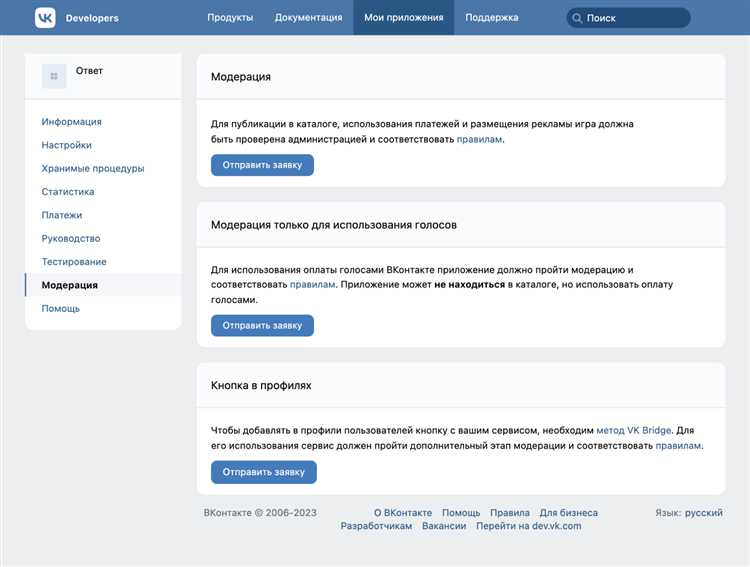Click ВКонтакте © 2006-2023 copyright text
The width and height of the screenshot is (750, 567).
[x=260, y=512]
